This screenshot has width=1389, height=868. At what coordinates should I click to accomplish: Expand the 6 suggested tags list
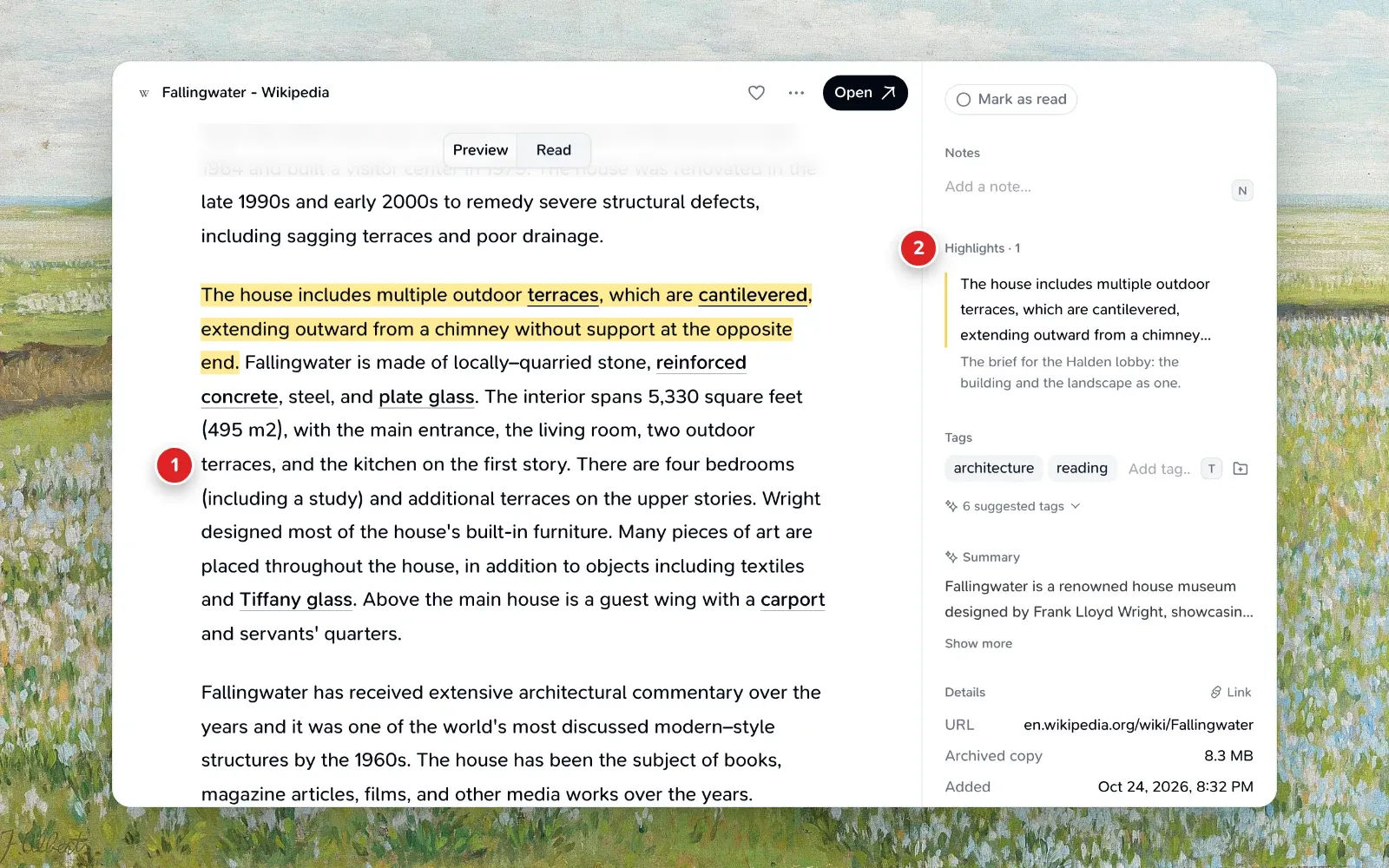[x=1012, y=506]
